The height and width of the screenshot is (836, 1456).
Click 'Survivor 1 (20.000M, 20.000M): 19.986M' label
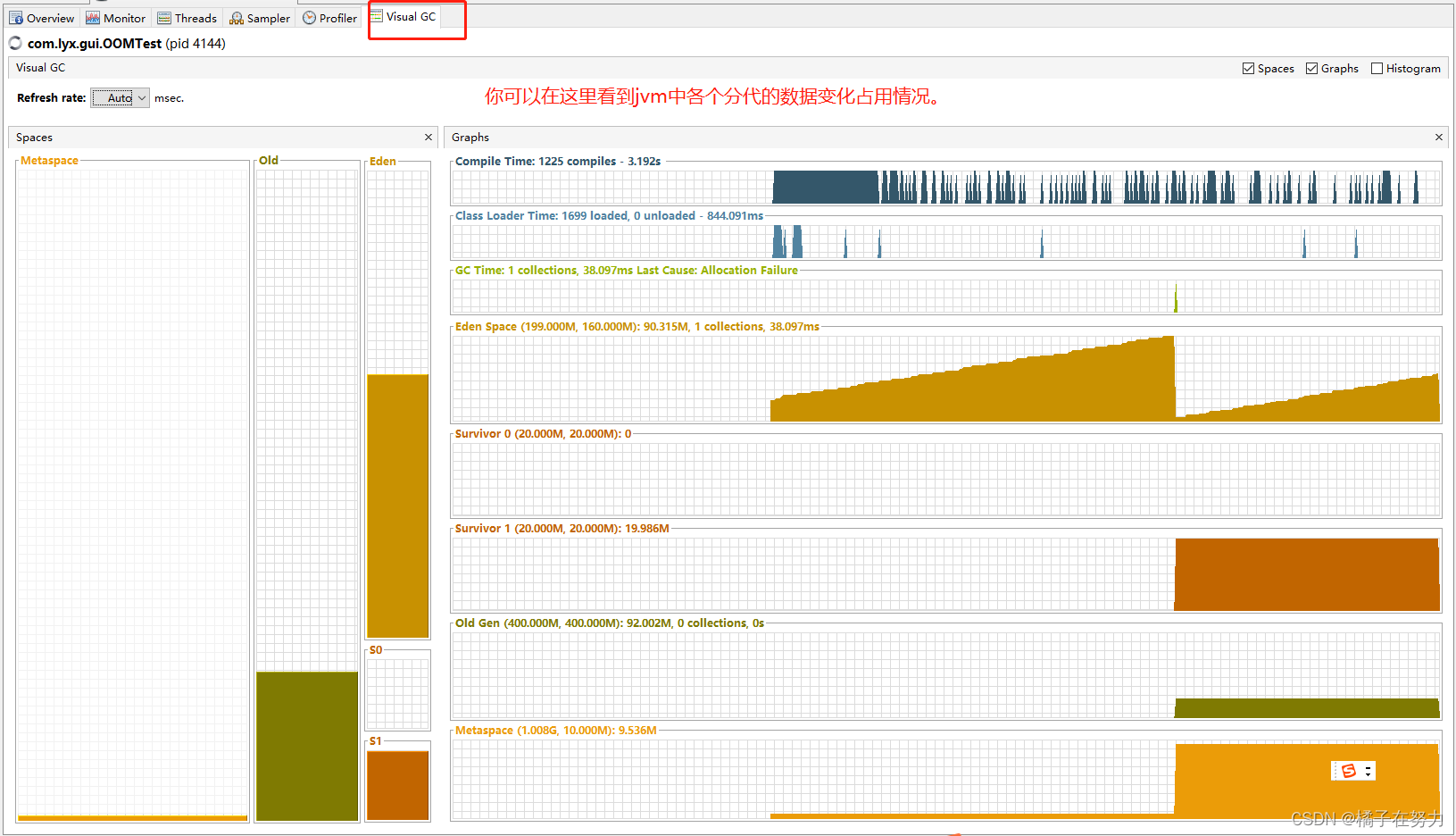pos(562,529)
